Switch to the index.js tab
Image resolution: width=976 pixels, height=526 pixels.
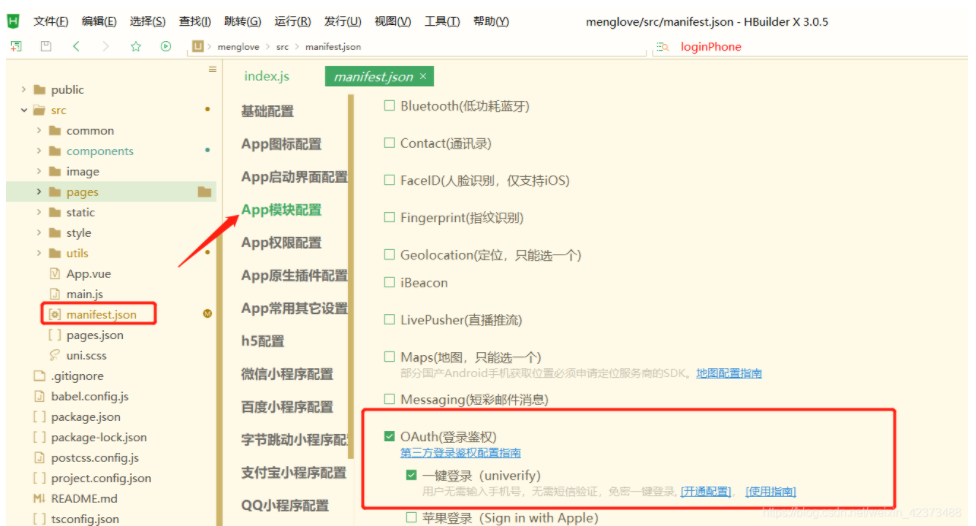point(266,76)
